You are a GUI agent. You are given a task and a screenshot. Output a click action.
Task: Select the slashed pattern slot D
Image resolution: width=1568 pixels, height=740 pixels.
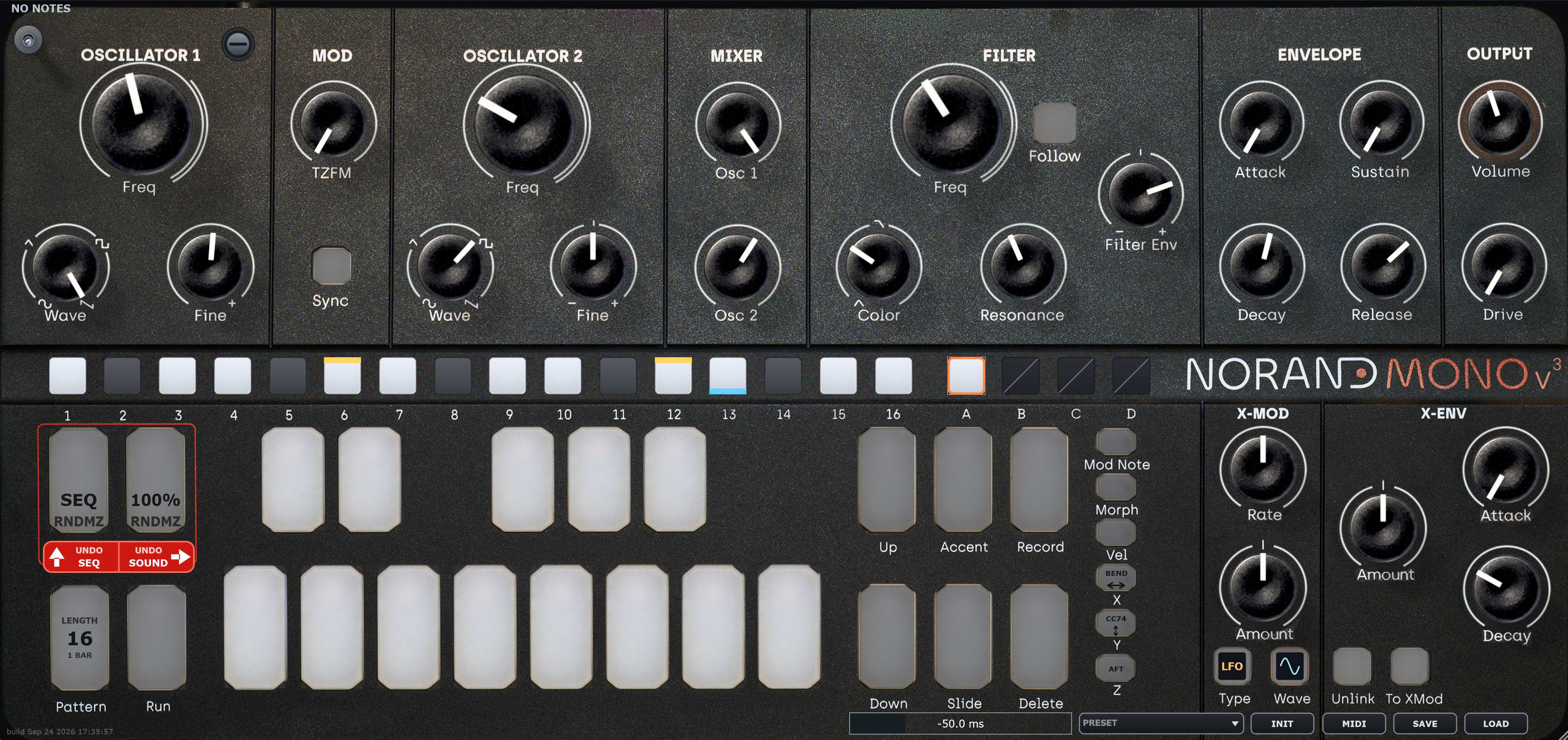click(x=1131, y=375)
